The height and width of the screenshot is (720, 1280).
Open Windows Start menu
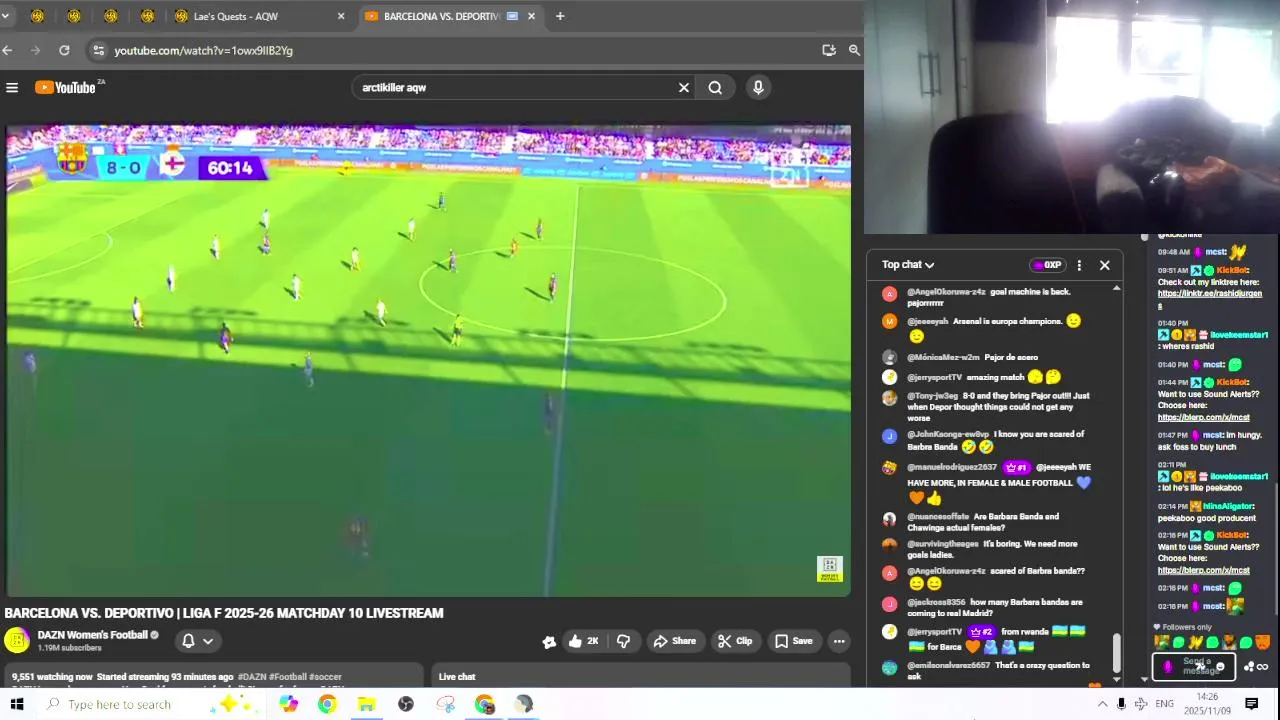tap(17, 704)
